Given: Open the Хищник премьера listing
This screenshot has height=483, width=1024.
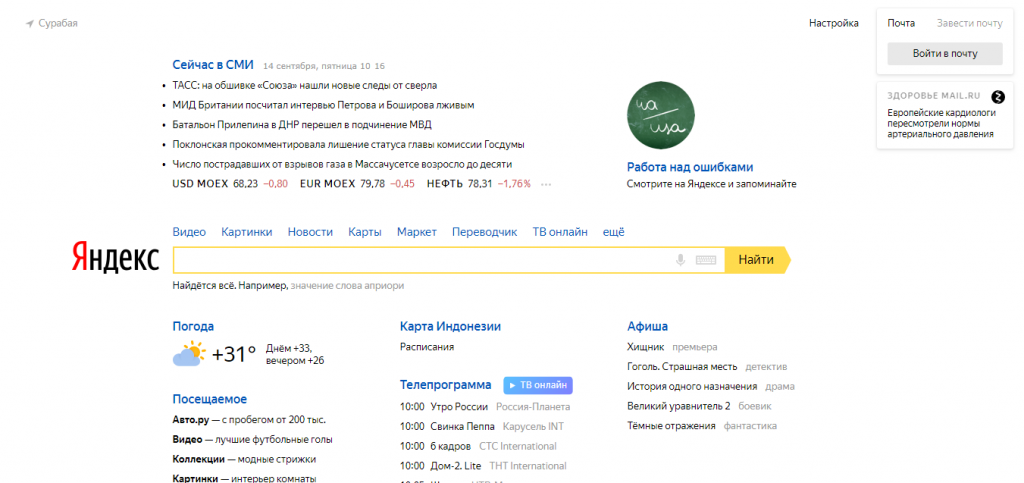Looking at the screenshot, I should (x=672, y=347).
